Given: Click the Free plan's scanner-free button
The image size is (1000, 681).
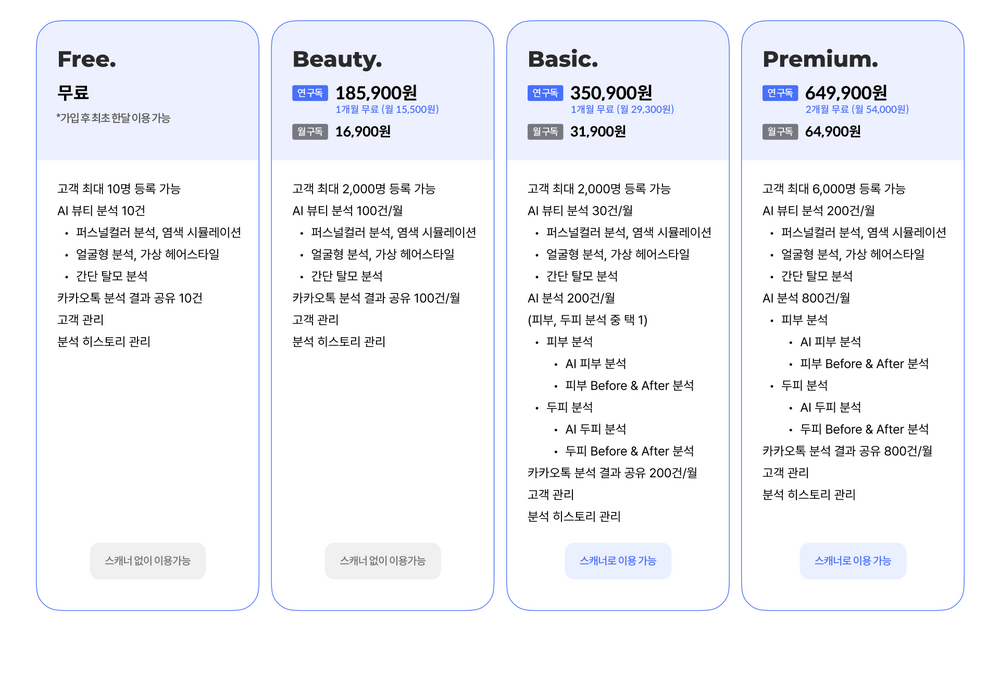Looking at the screenshot, I should pyautogui.click(x=148, y=561).
